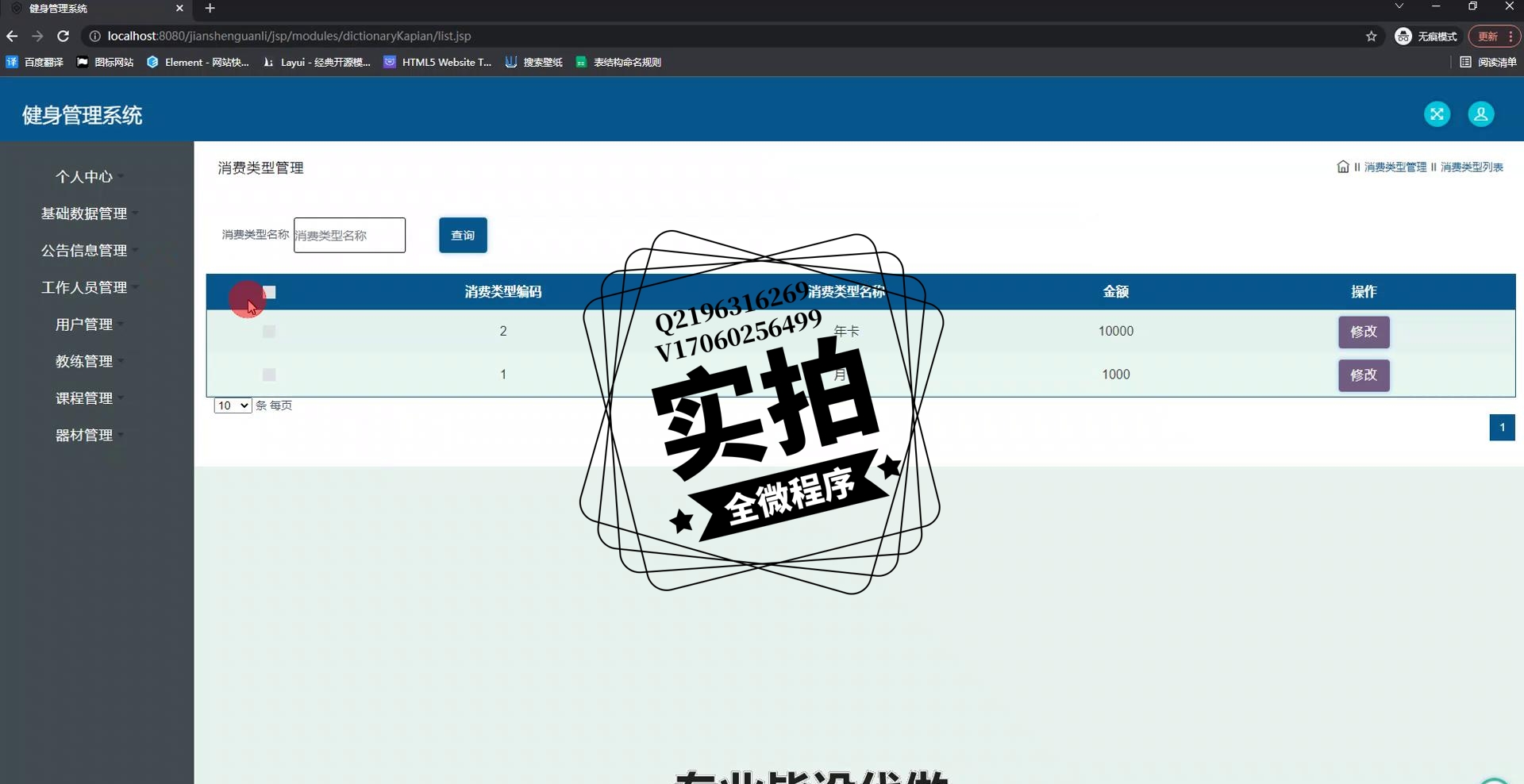Open the 图标网站 bookmark

coord(105,62)
